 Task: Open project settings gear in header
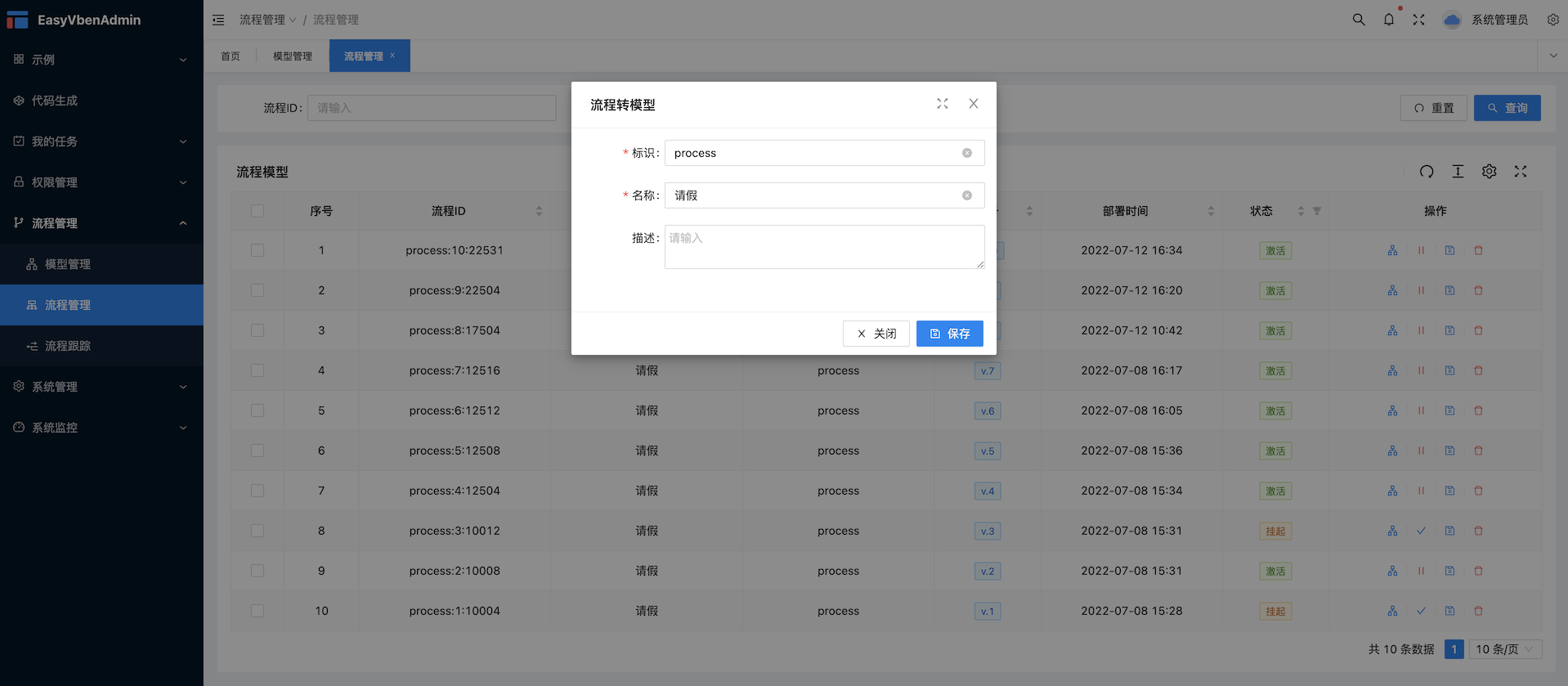coord(1553,20)
